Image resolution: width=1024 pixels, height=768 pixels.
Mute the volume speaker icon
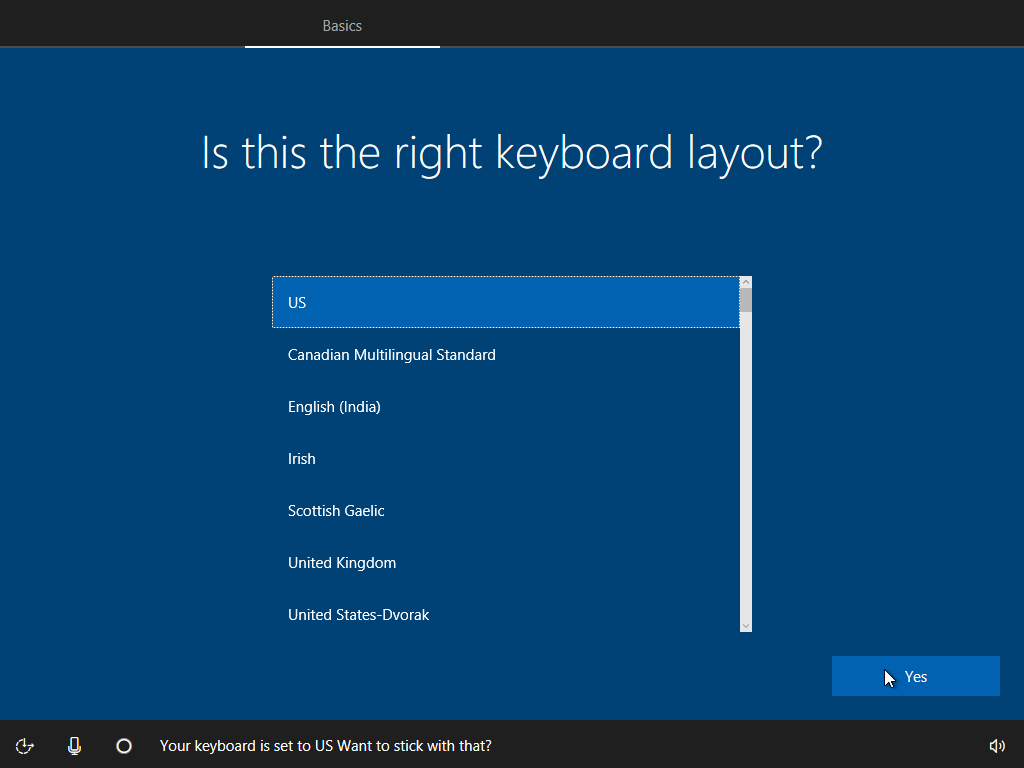[x=997, y=746]
